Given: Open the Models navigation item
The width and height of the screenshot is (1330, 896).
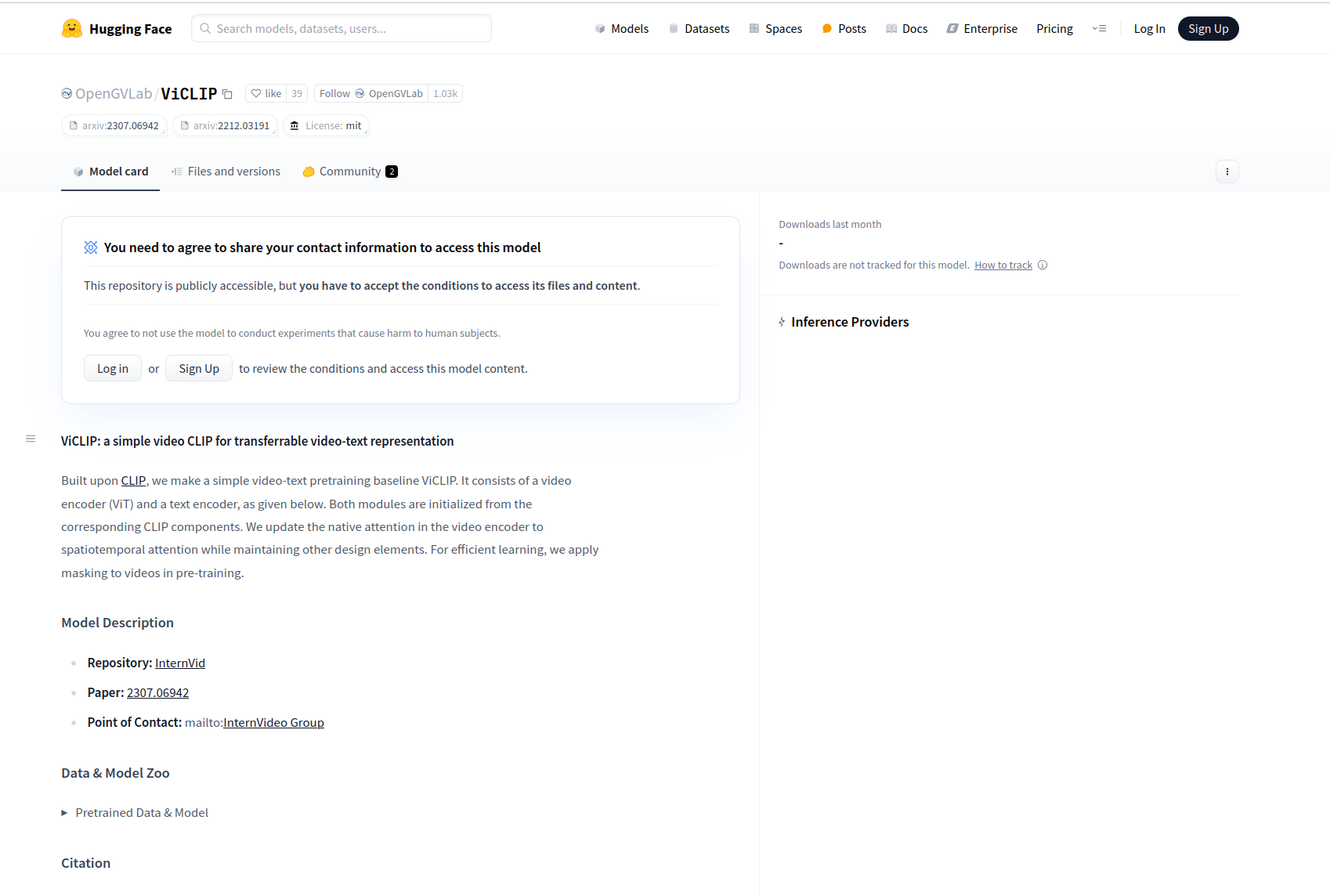Looking at the screenshot, I should tap(622, 29).
